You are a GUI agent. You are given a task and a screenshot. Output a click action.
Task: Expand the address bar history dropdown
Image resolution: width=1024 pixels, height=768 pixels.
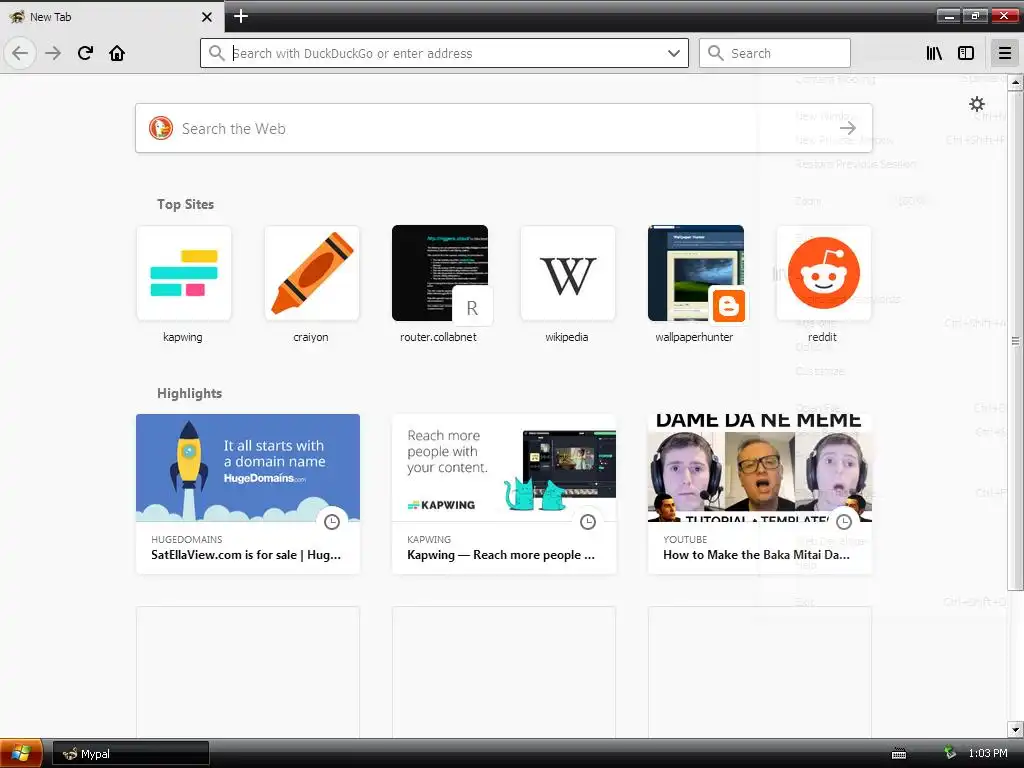[674, 53]
